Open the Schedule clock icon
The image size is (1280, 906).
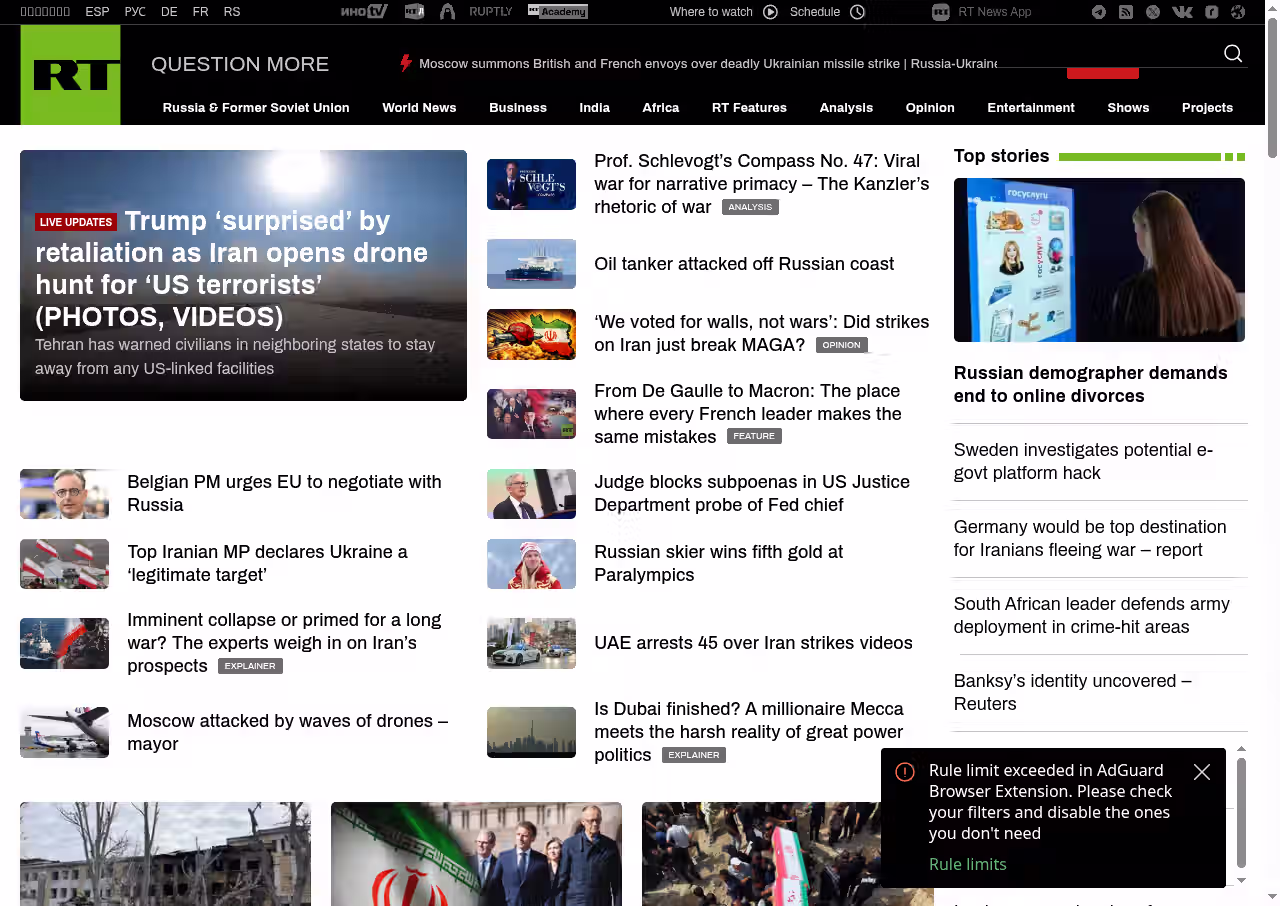point(857,12)
